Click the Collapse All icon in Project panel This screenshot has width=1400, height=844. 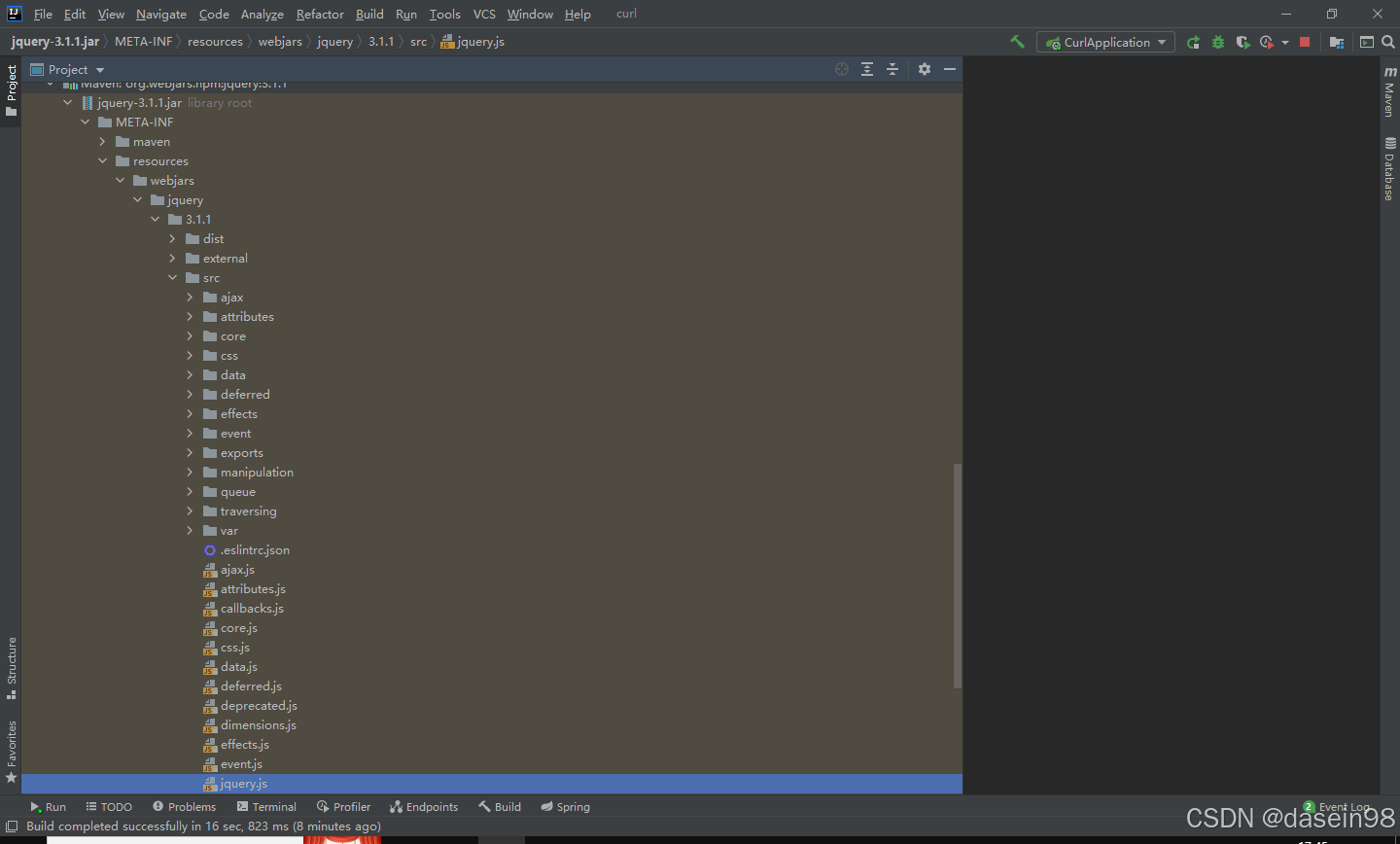coord(892,69)
